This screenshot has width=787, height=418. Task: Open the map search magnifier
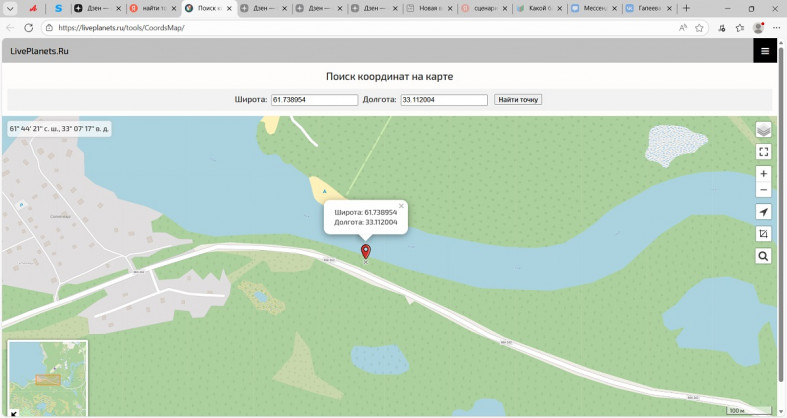pos(763,256)
